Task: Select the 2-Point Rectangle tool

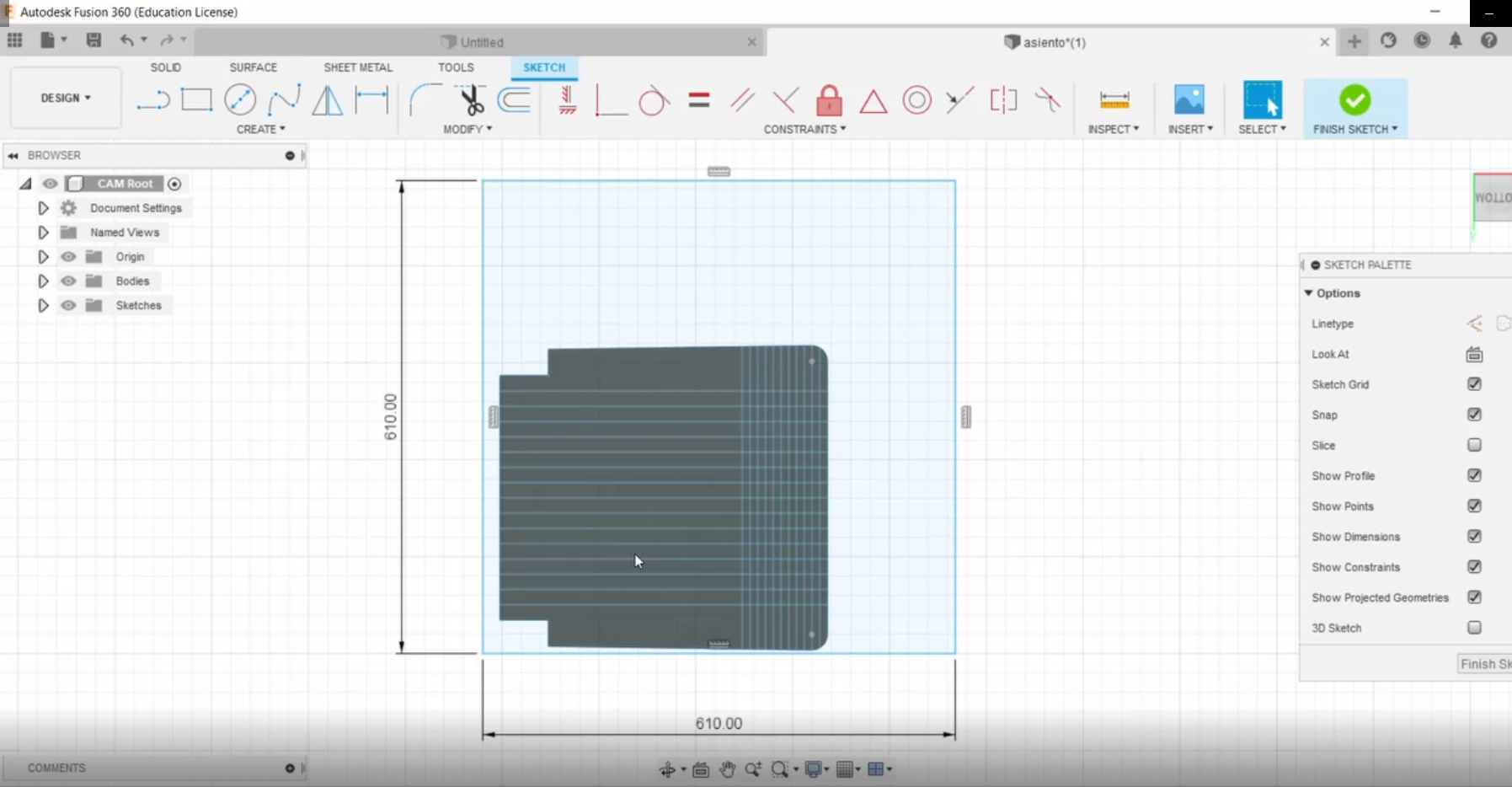Action: [196, 100]
